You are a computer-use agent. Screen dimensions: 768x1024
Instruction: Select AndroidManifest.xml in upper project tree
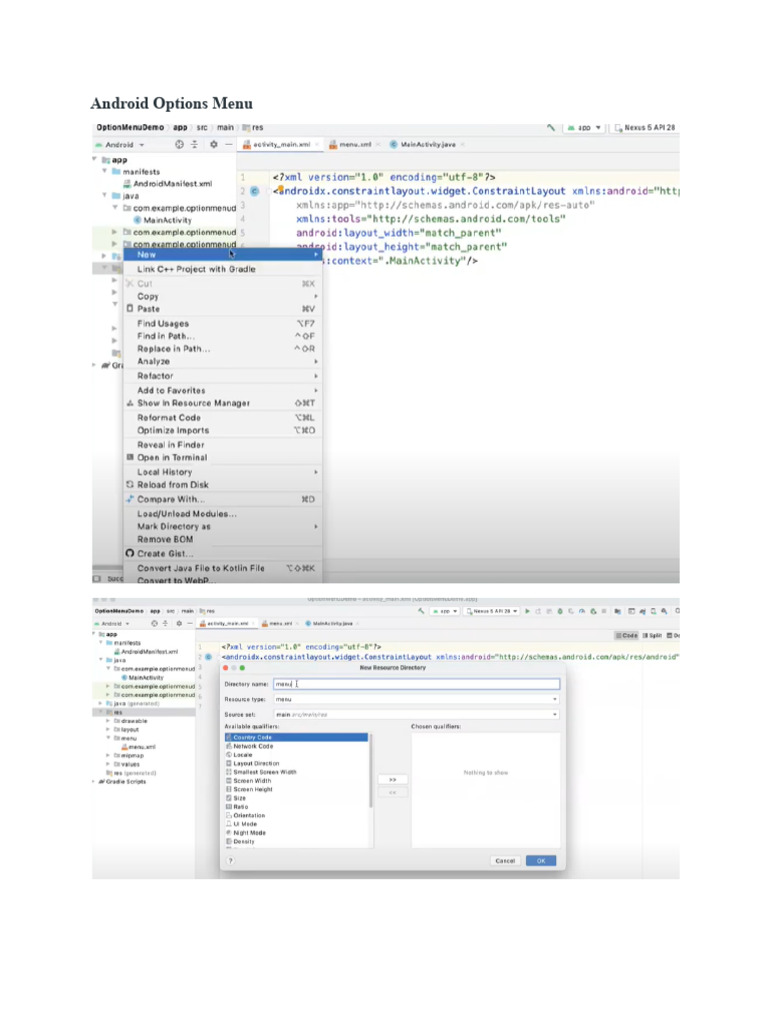(x=168, y=184)
